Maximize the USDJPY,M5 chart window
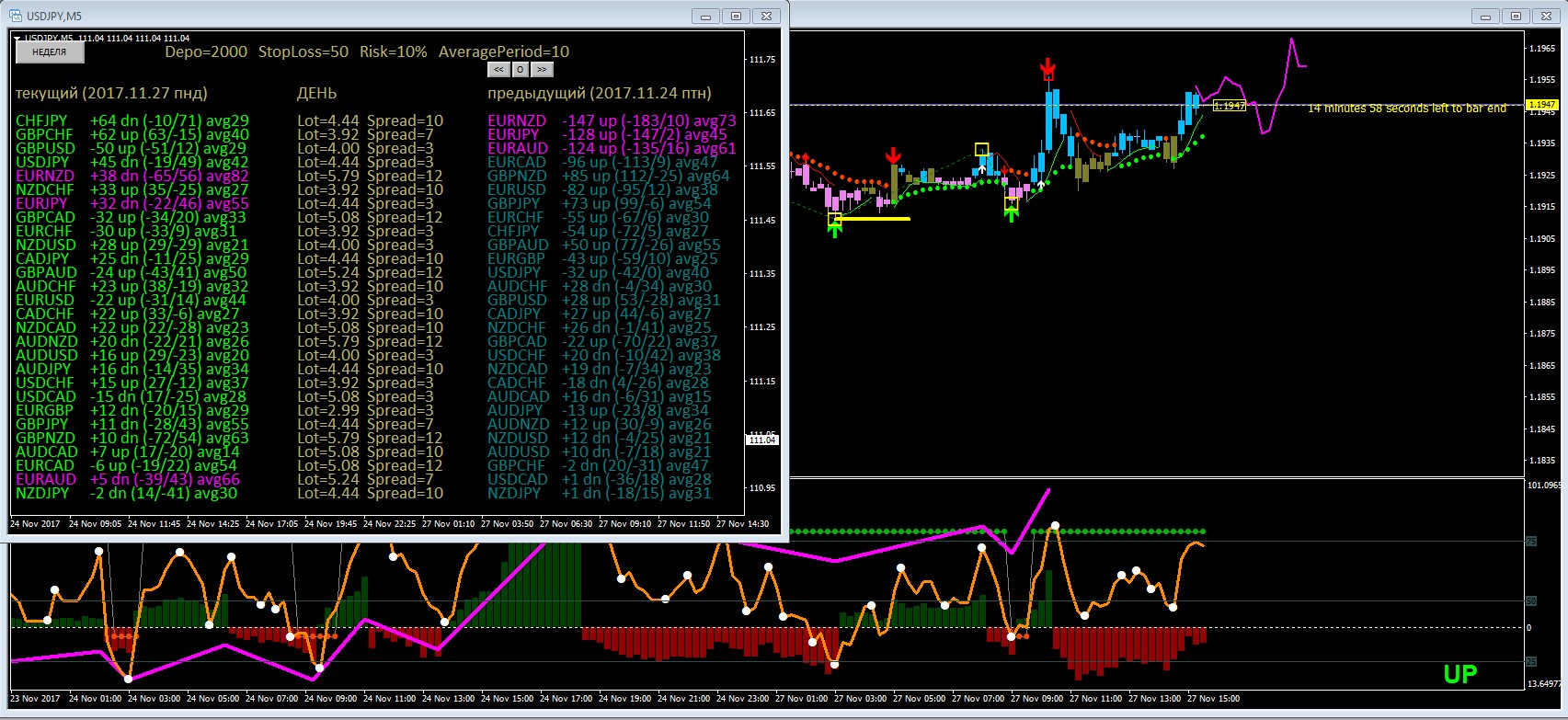1568x720 pixels. point(737,16)
